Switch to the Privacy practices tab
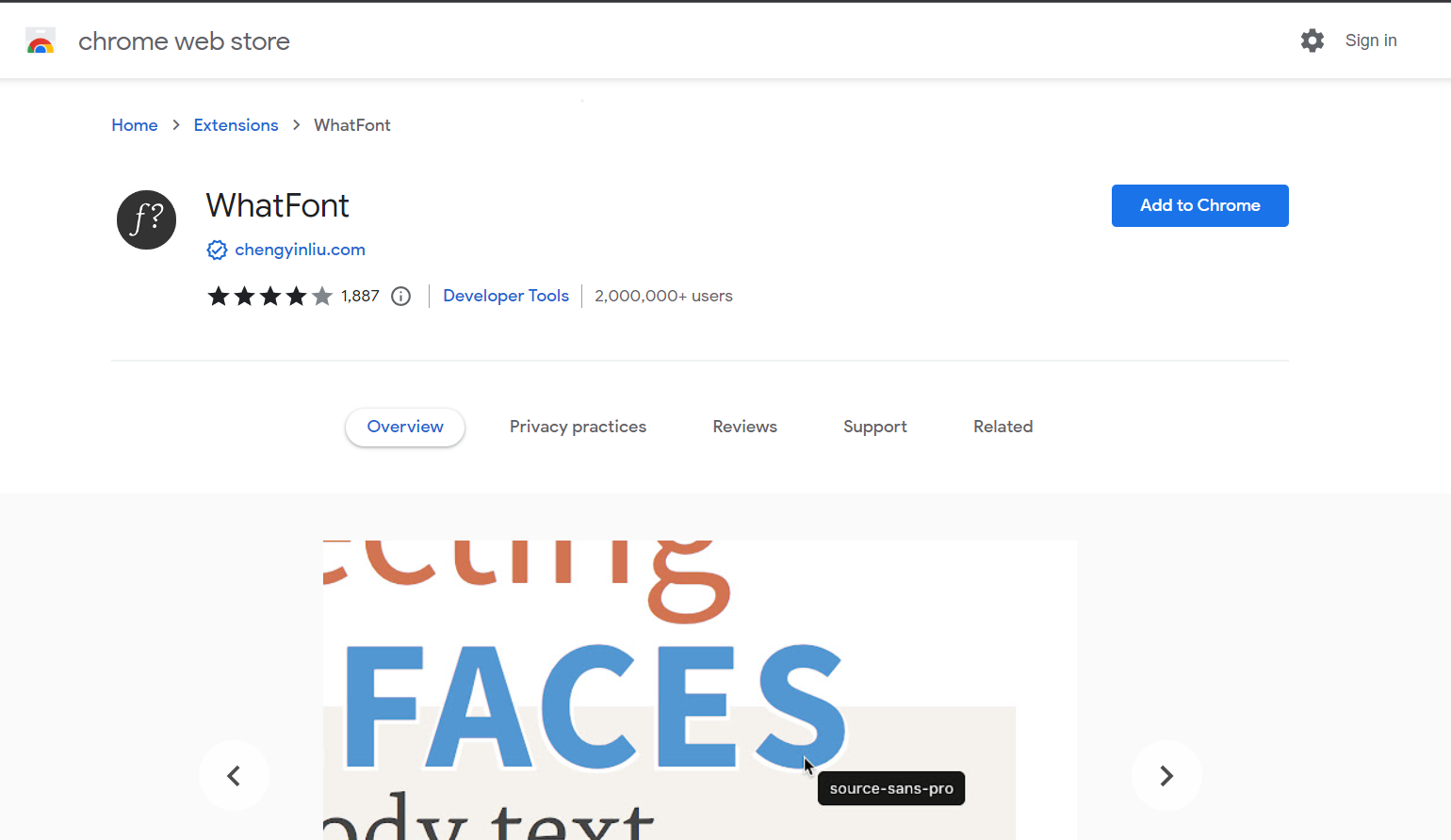The width and height of the screenshot is (1451, 840). (578, 427)
